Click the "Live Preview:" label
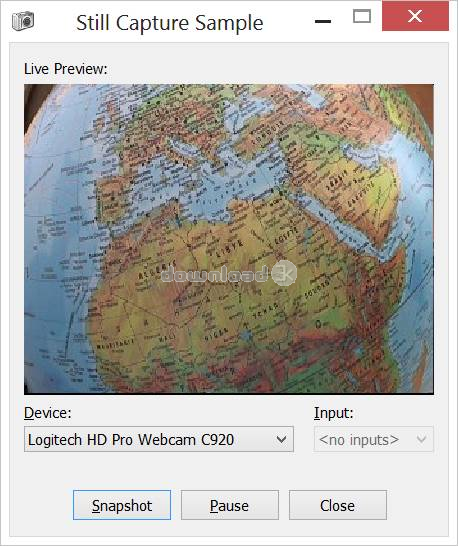This screenshot has height=546, width=458. pos(66,69)
